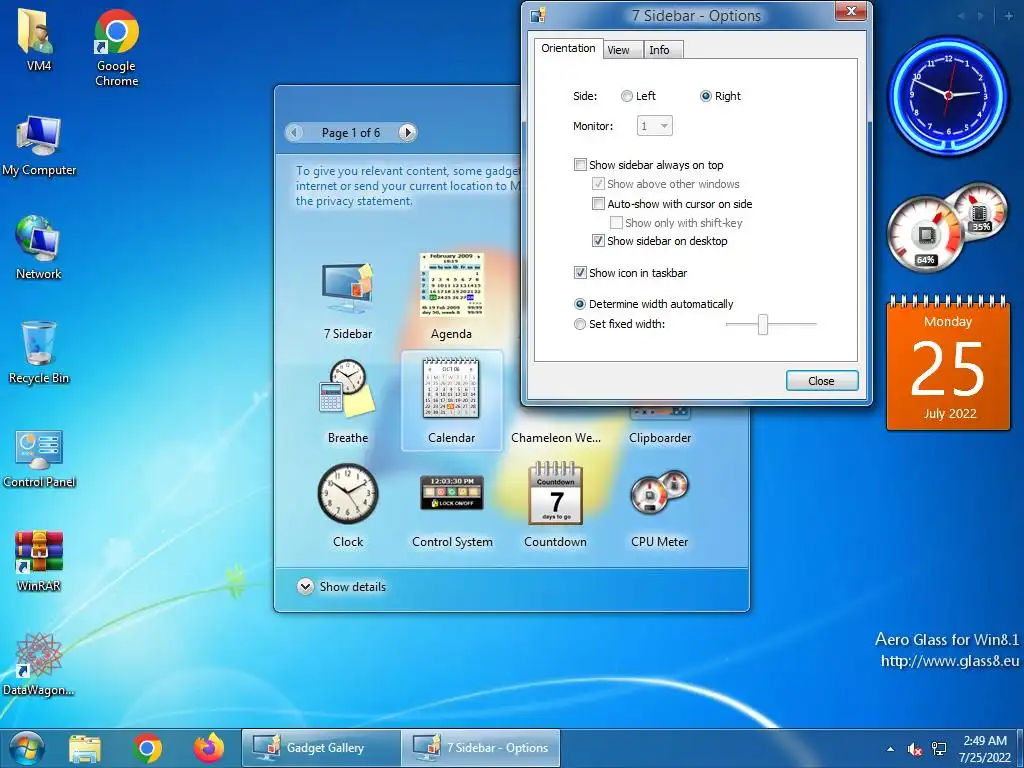This screenshot has width=1024, height=768.
Task: Open the VM4 folder on desktop
Action: coord(37,39)
